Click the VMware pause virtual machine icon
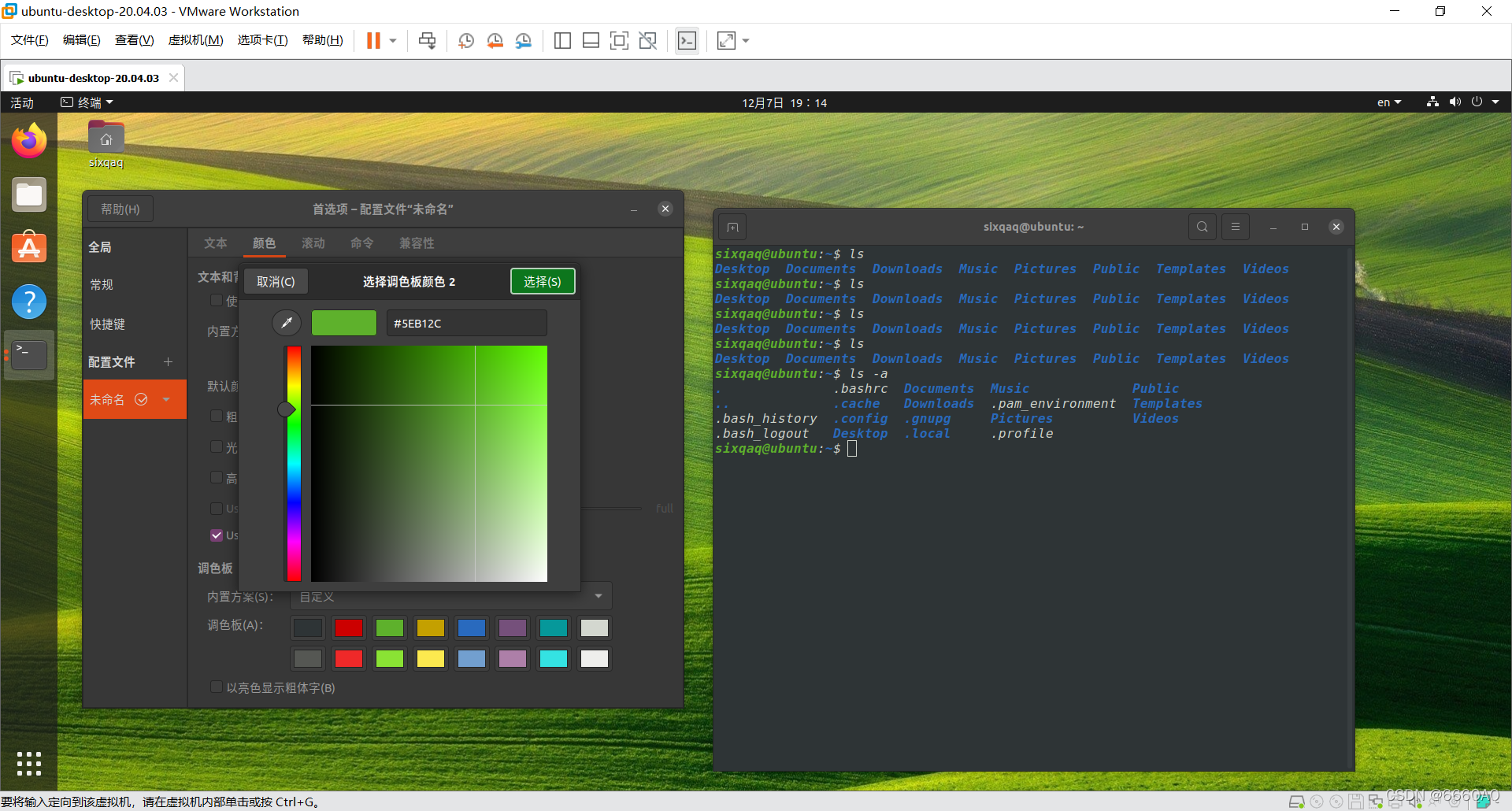This screenshot has width=1512, height=811. point(373,41)
